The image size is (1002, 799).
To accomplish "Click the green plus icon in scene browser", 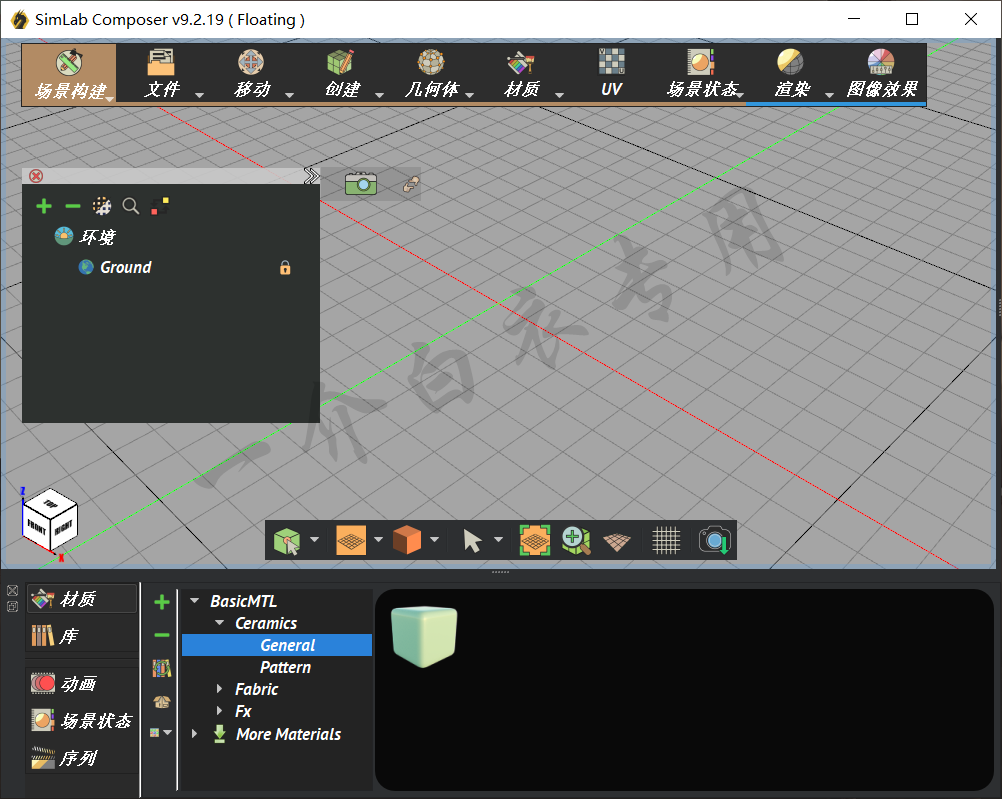I will [x=44, y=206].
